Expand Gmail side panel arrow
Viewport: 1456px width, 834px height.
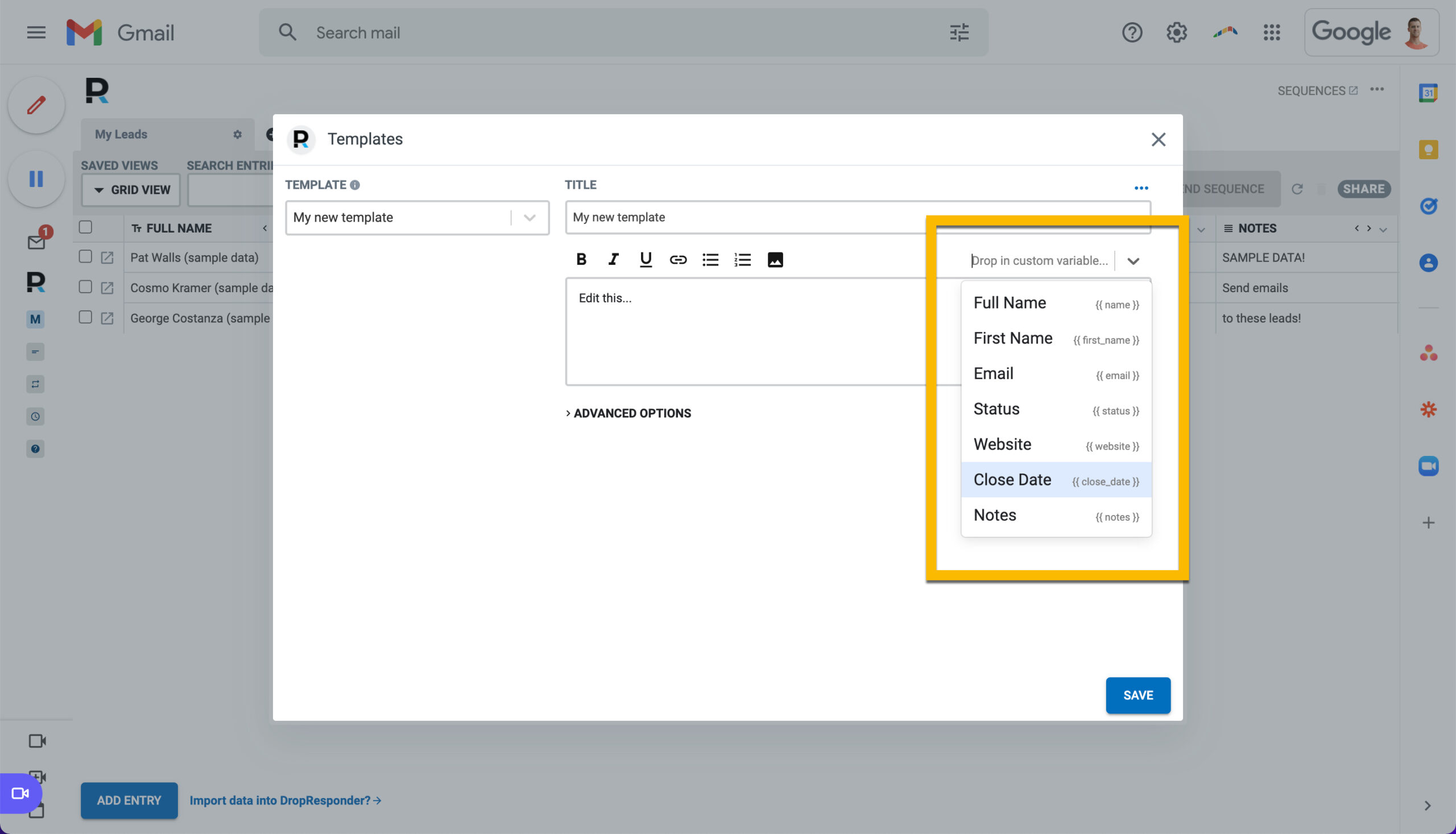pos(1427,806)
